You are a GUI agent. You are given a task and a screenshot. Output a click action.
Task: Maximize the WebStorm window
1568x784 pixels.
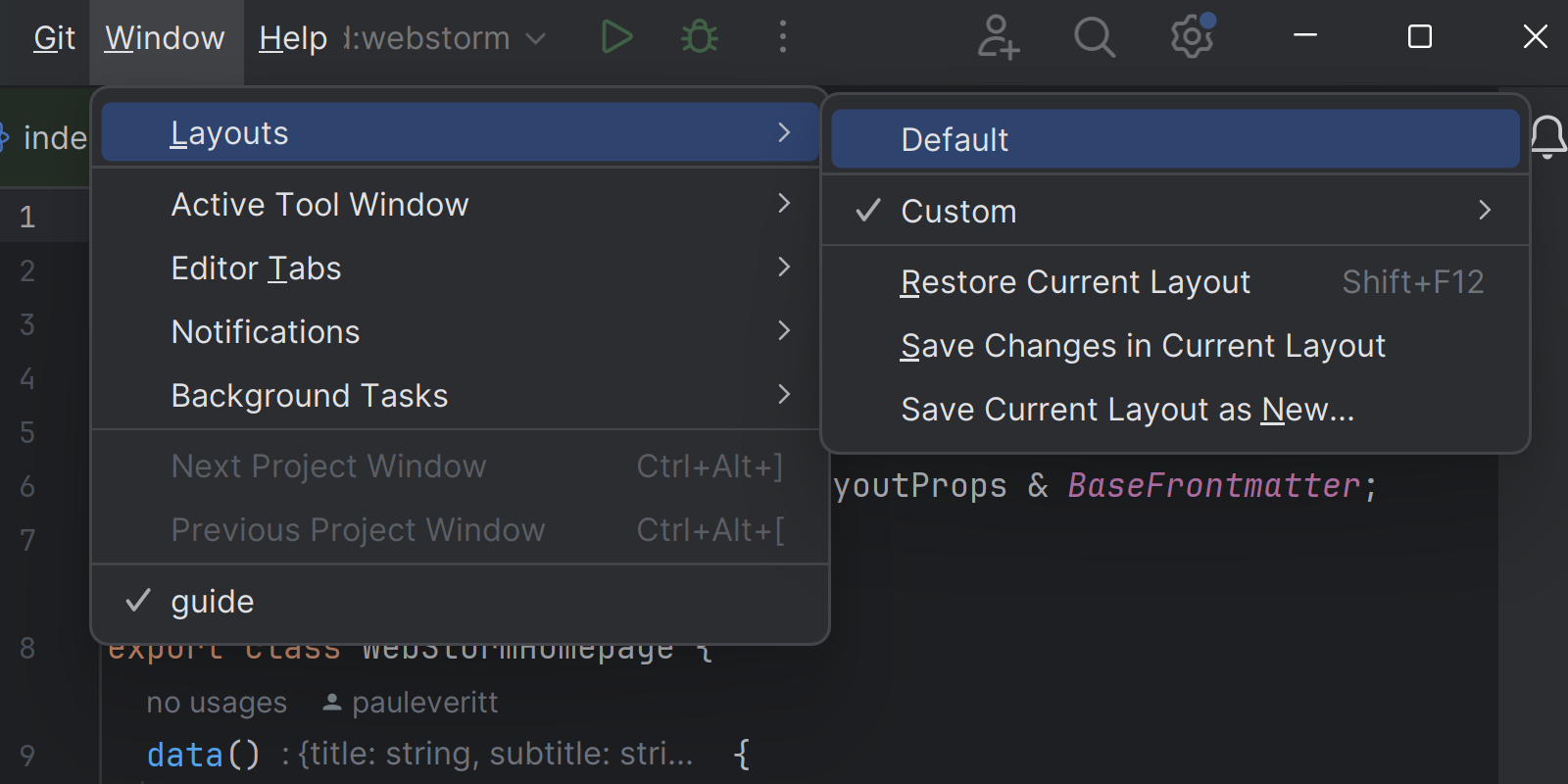coord(1419,37)
